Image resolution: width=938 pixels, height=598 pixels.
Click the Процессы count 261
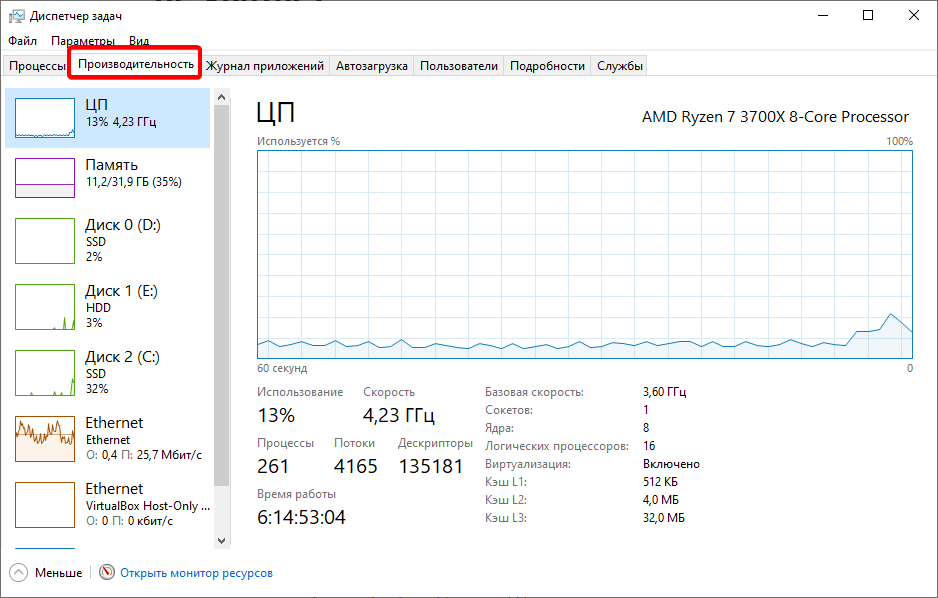point(273,466)
